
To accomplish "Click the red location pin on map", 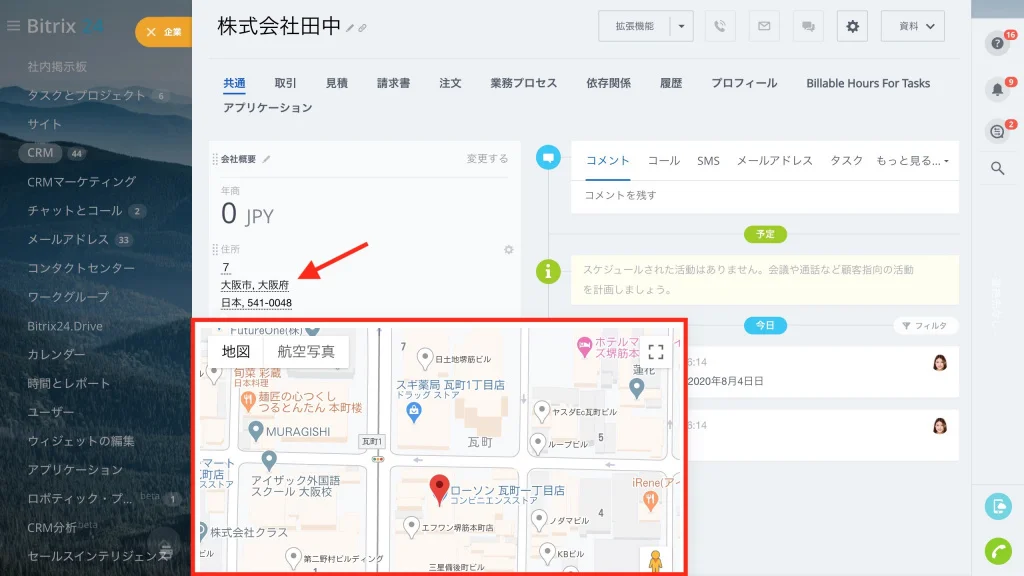I will click(440, 489).
